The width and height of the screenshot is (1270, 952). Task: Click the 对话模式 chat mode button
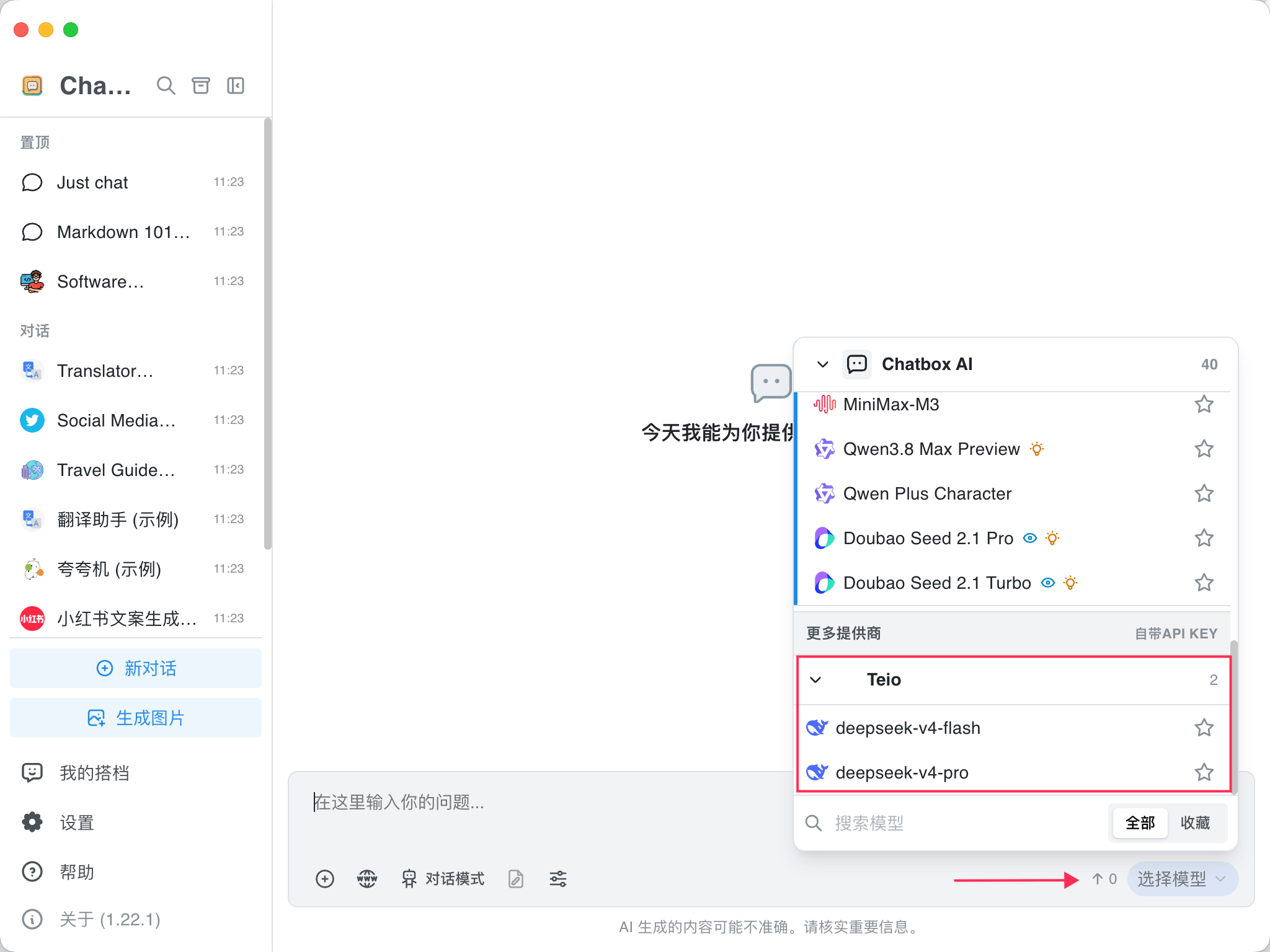click(443, 879)
